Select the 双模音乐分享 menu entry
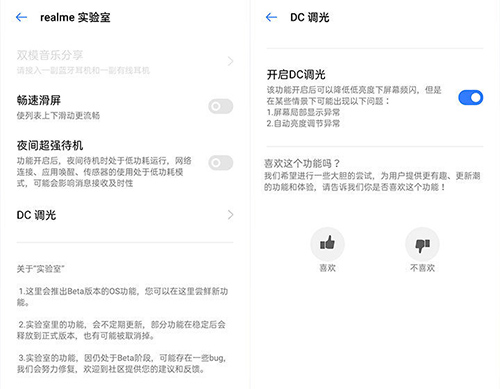The width and height of the screenshot is (500, 389). [125, 61]
